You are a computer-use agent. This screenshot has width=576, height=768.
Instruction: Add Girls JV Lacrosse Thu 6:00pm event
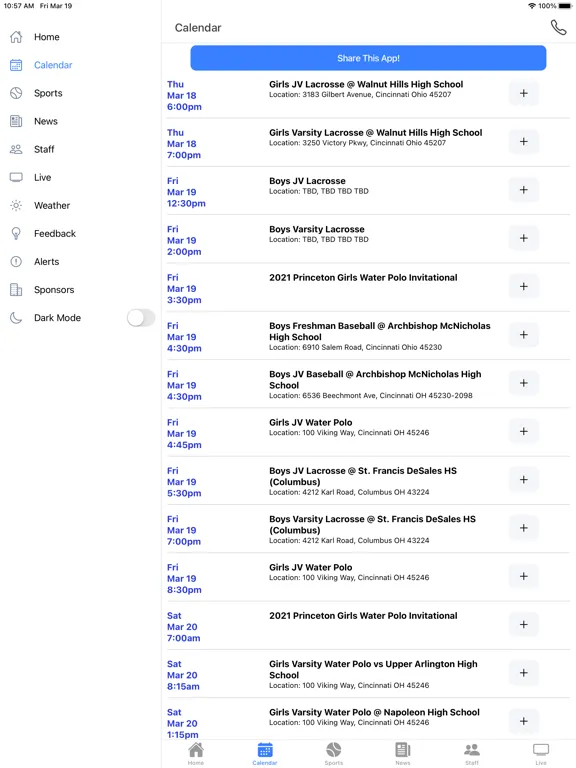click(x=524, y=93)
